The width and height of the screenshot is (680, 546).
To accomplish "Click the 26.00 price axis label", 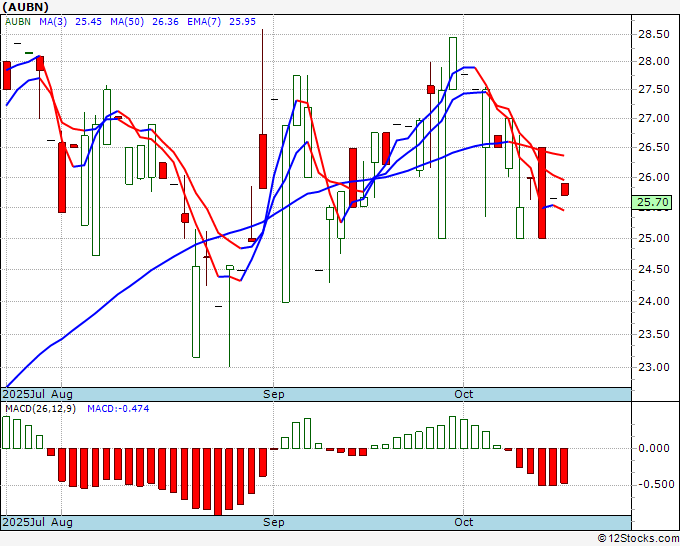I will point(654,177).
